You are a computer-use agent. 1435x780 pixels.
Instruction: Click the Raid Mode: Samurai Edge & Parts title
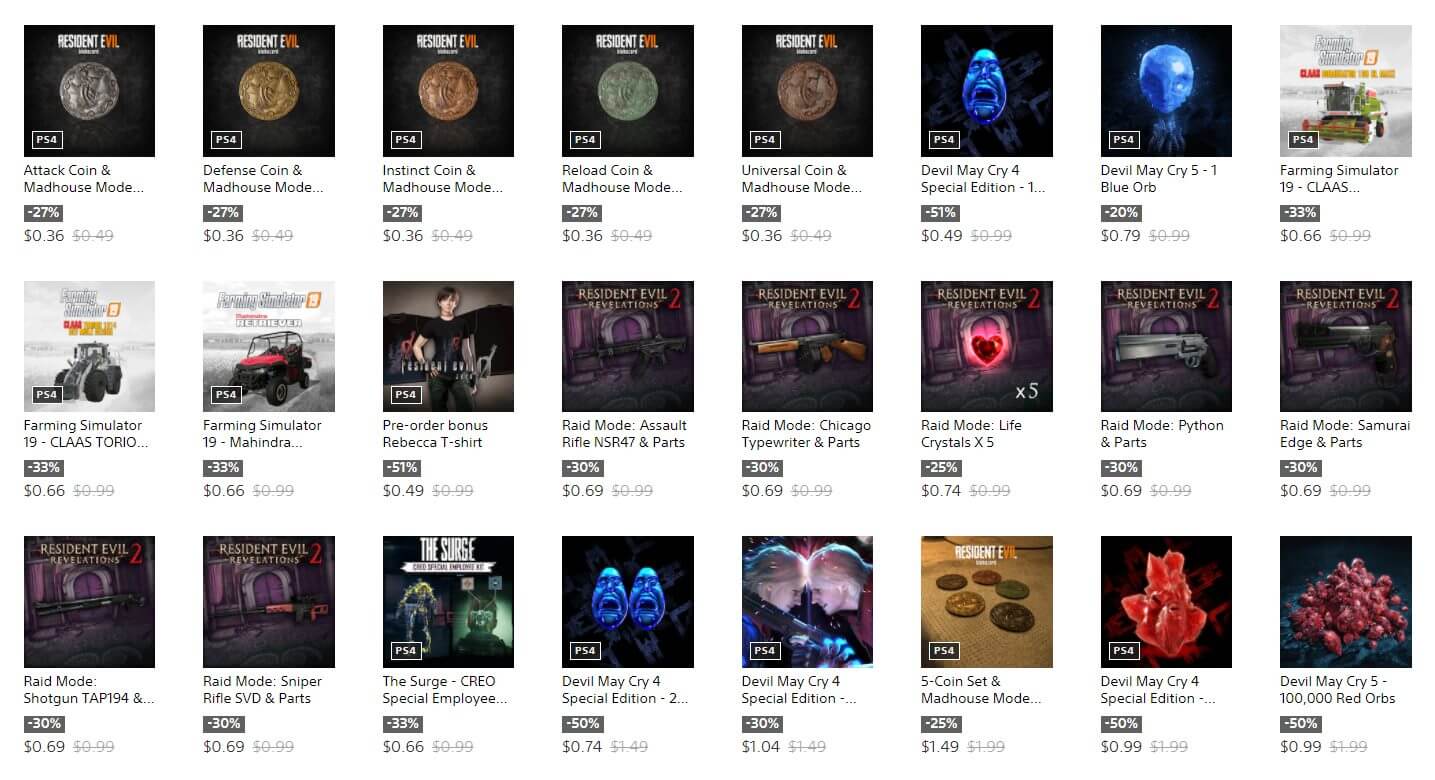coord(1345,434)
